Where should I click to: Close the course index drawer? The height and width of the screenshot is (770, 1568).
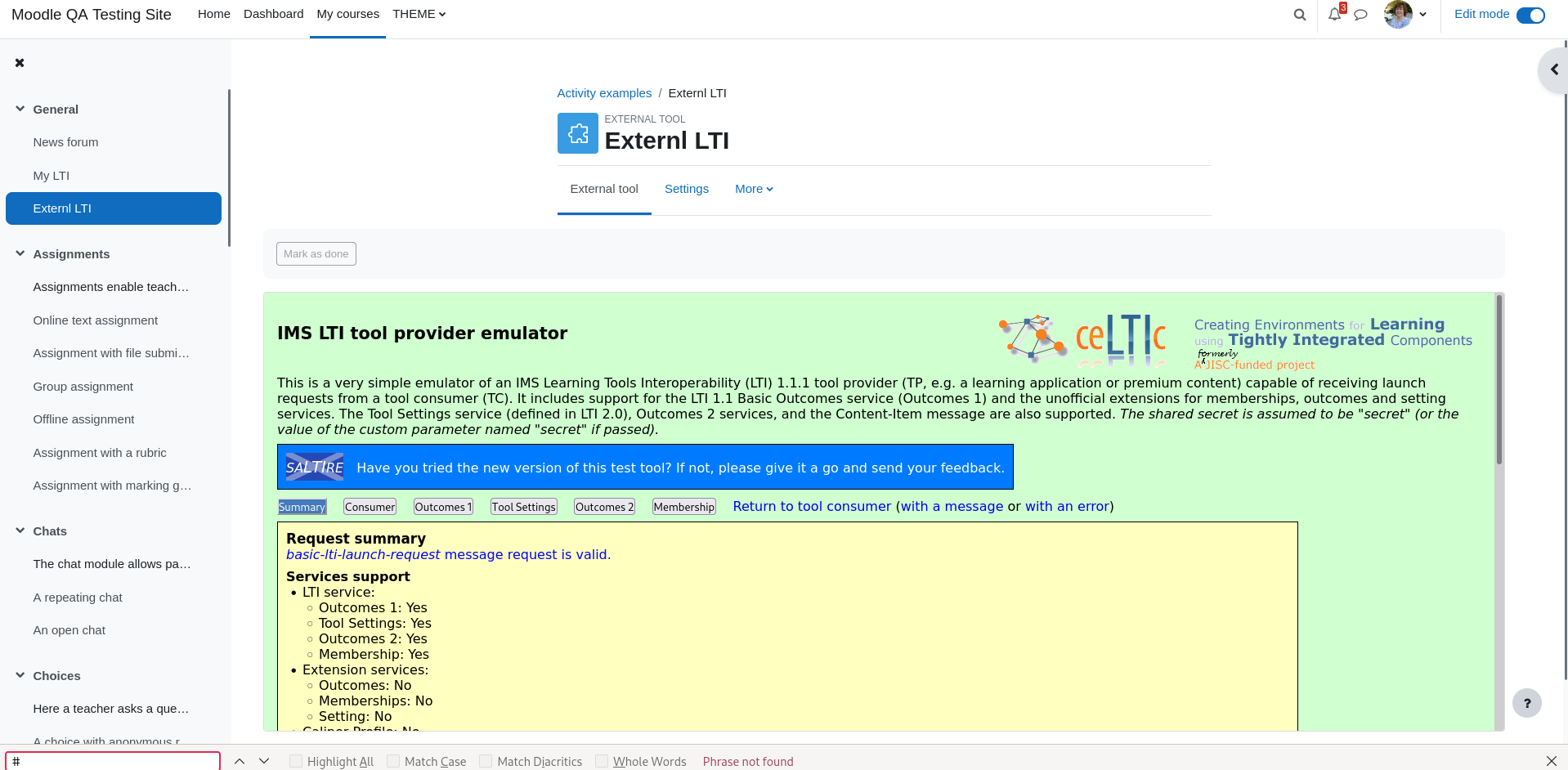20,63
